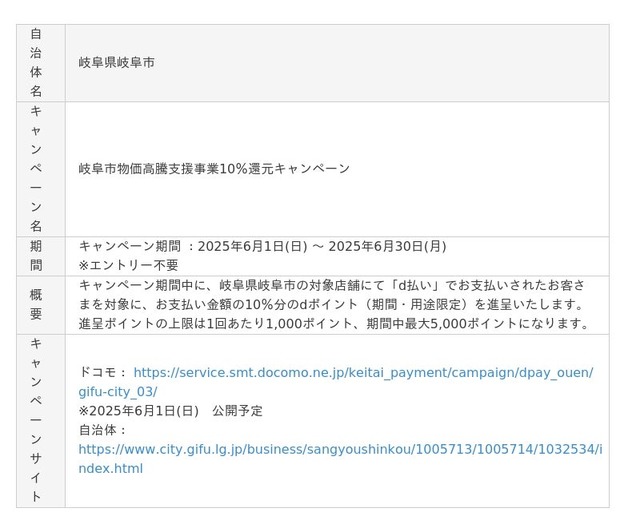
Task: Click the 「d払い」 text in overview
Action: (415, 285)
